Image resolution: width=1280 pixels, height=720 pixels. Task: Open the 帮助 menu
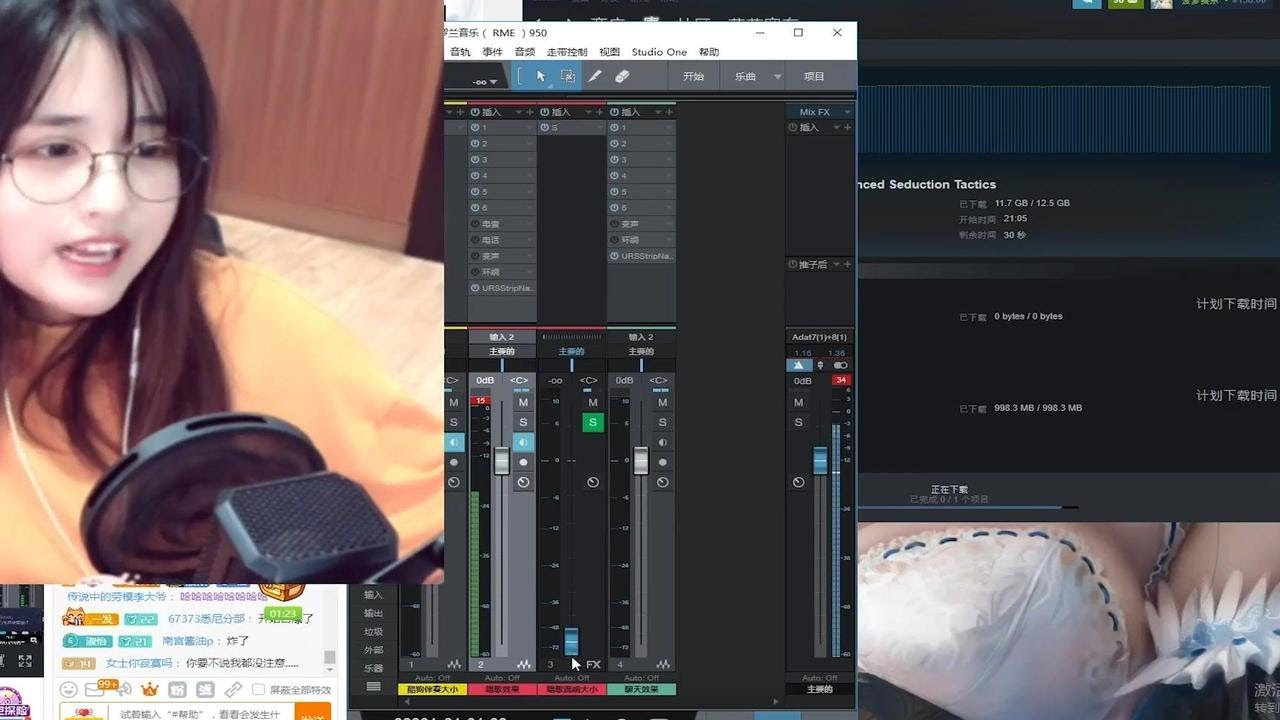709,52
